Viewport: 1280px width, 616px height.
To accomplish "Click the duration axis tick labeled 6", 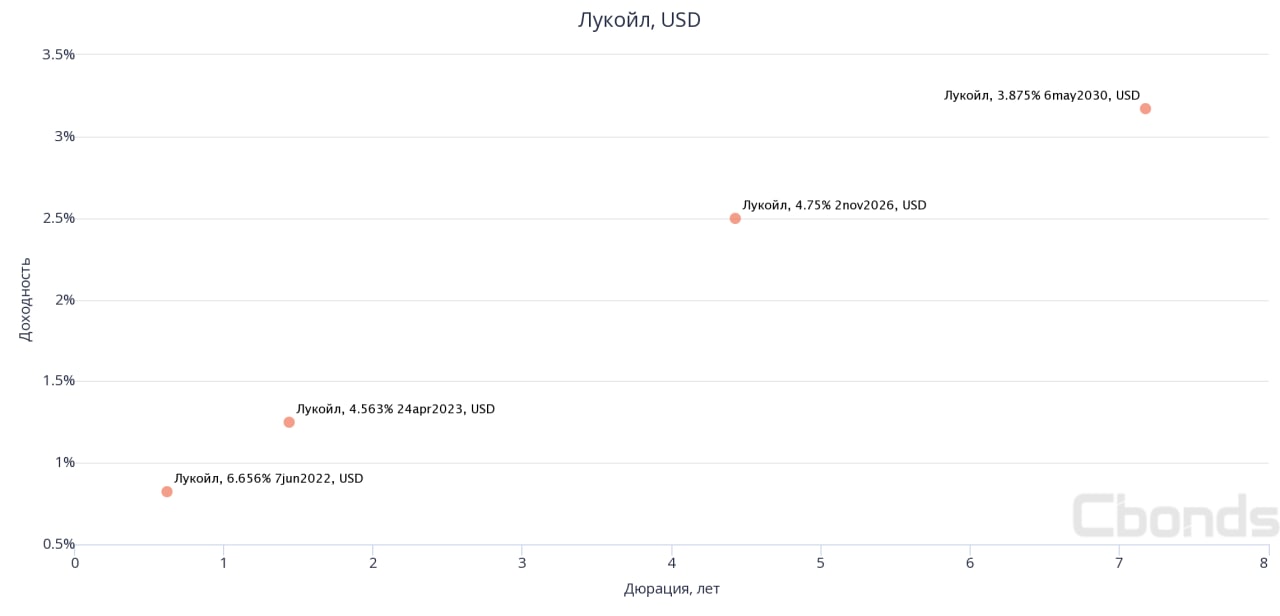I will pos(970,563).
